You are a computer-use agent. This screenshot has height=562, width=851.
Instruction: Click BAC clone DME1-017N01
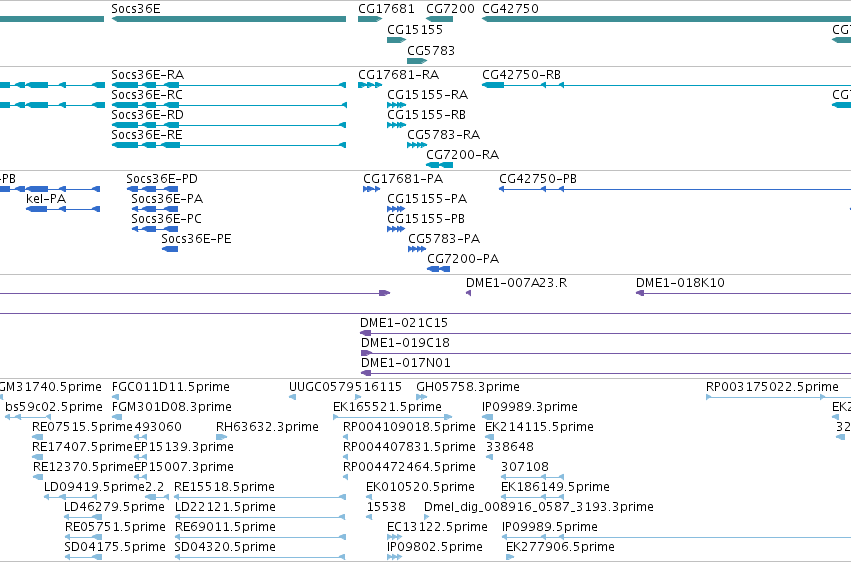tap(606, 373)
